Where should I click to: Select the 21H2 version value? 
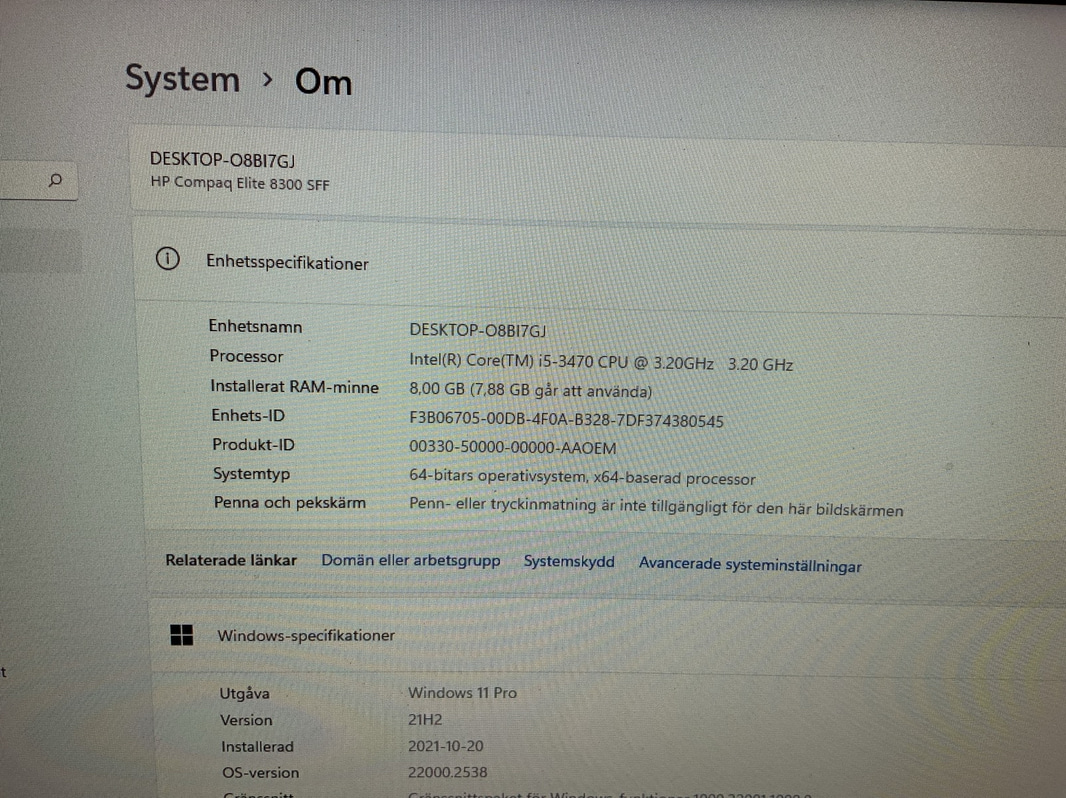coord(425,719)
